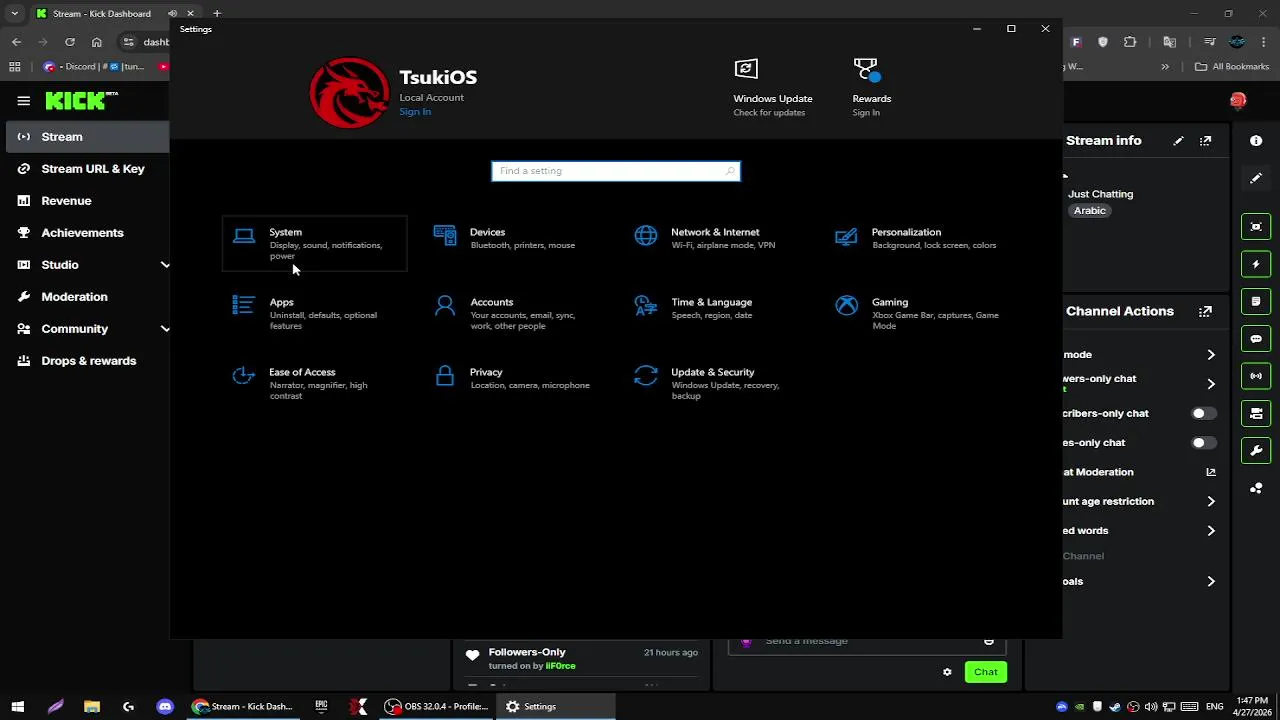Viewport: 1280px width, 720px height.
Task: Focus the Find a setting search box
Action: pyautogui.click(x=616, y=171)
